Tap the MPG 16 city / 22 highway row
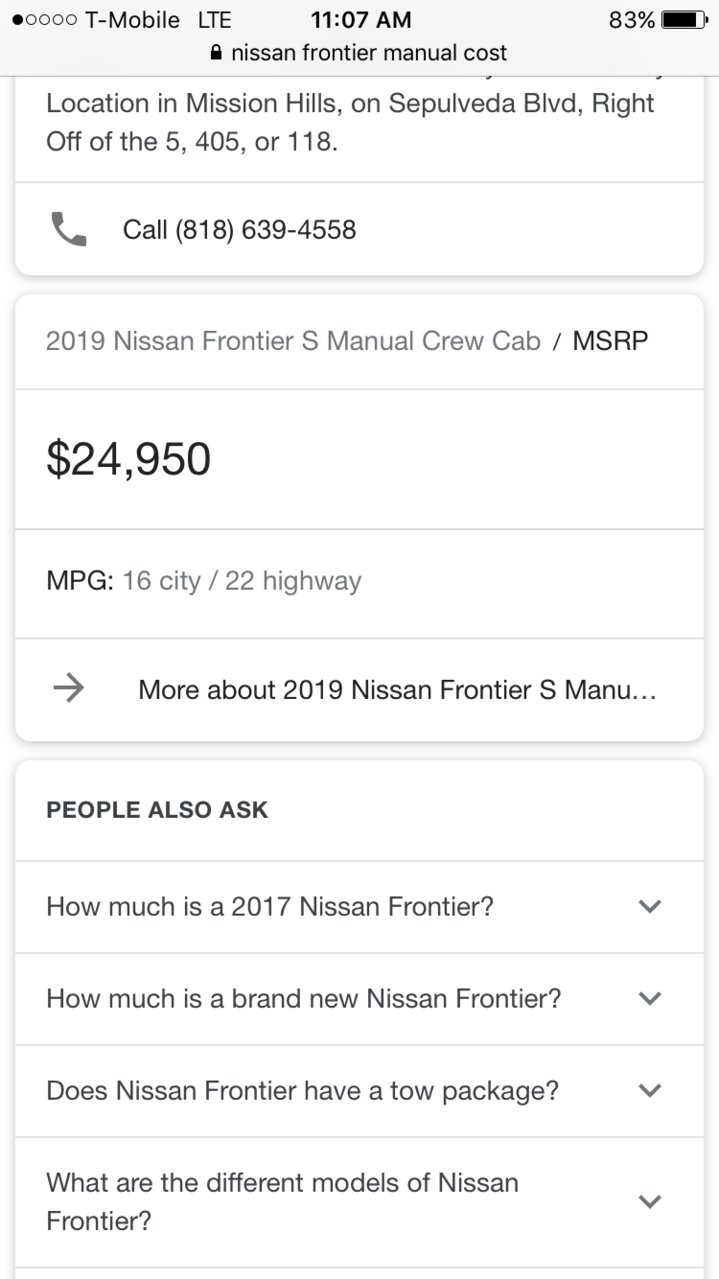The height and width of the screenshot is (1279, 719). pyautogui.click(x=359, y=583)
